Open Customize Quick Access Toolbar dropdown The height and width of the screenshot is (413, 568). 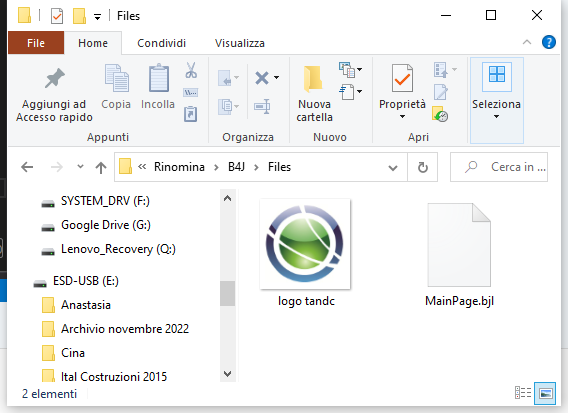coord(97,17)
